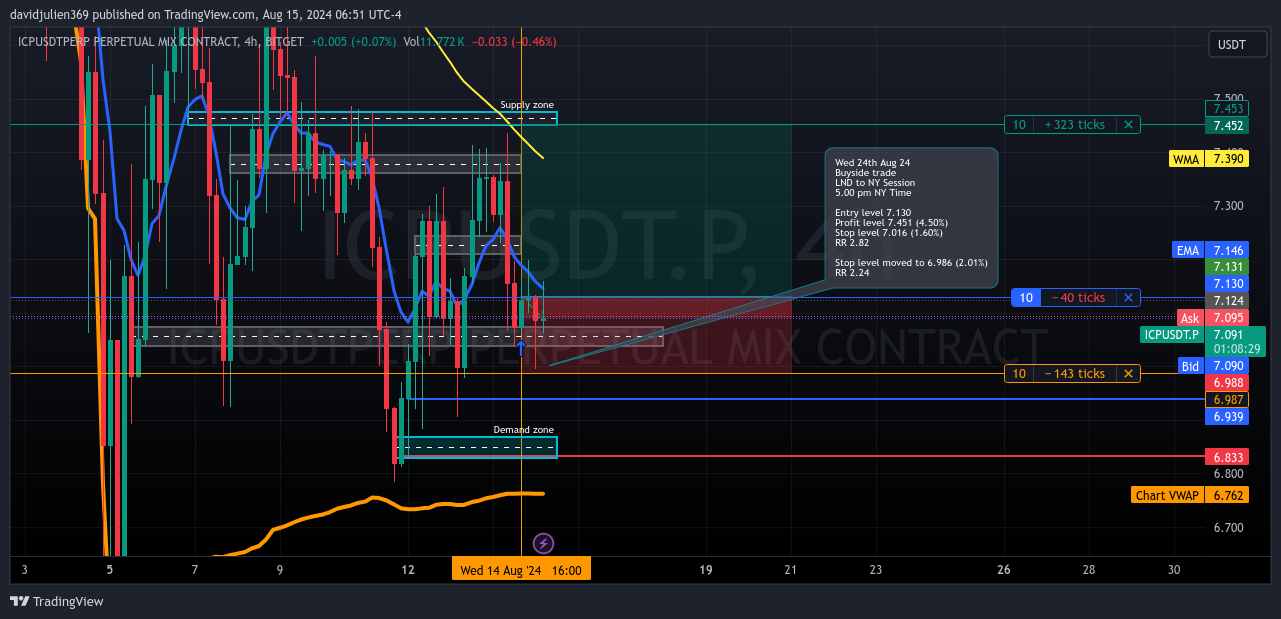Image resolution: width=1281 pixels, height=619 pixels.
Task: Cancel the −40 ticks position line
Action: (x=1128, y=297)
